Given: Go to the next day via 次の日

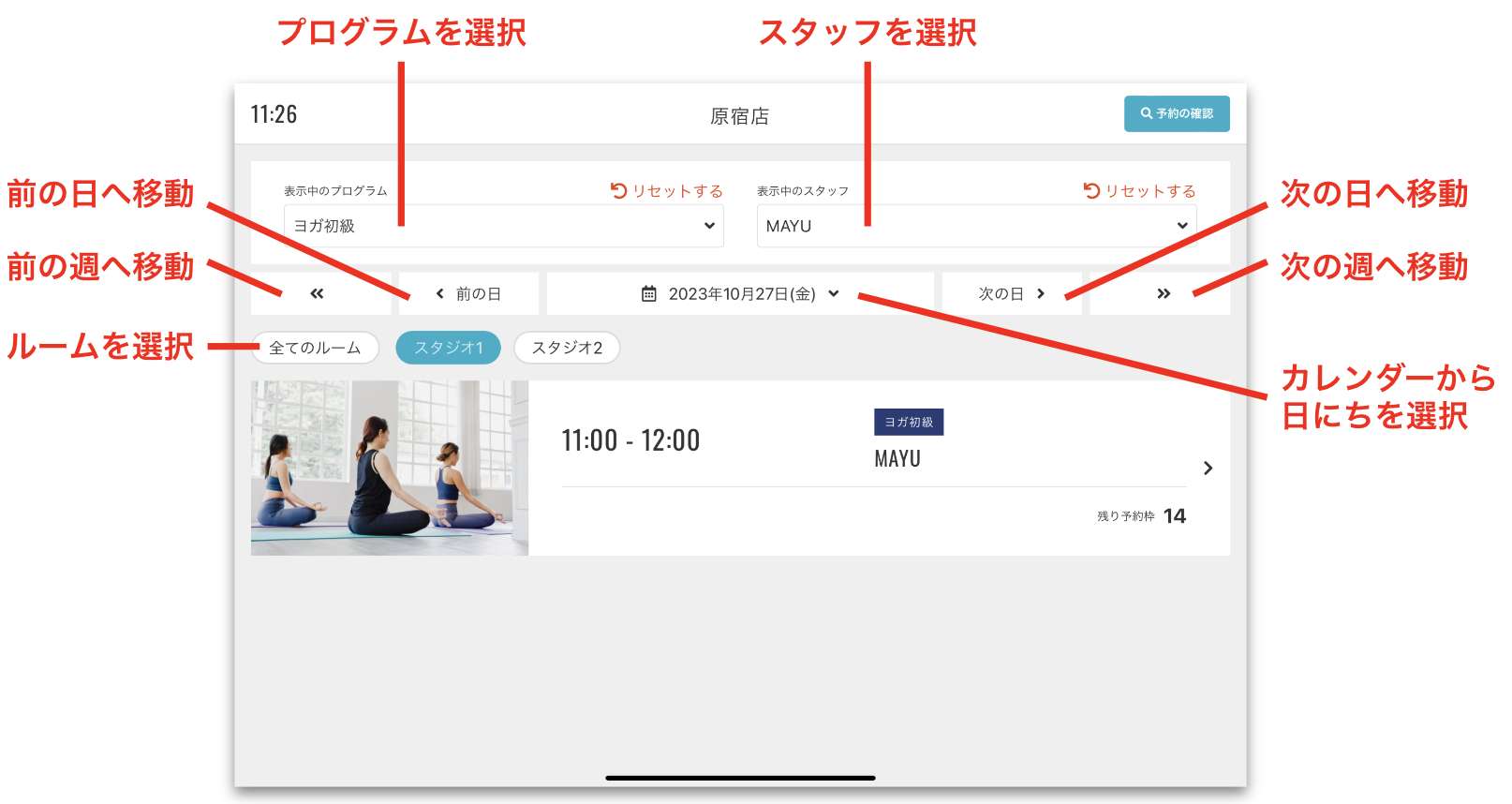Looking at the screenshot, I should pyautogui.click(x=1011, y=293).
